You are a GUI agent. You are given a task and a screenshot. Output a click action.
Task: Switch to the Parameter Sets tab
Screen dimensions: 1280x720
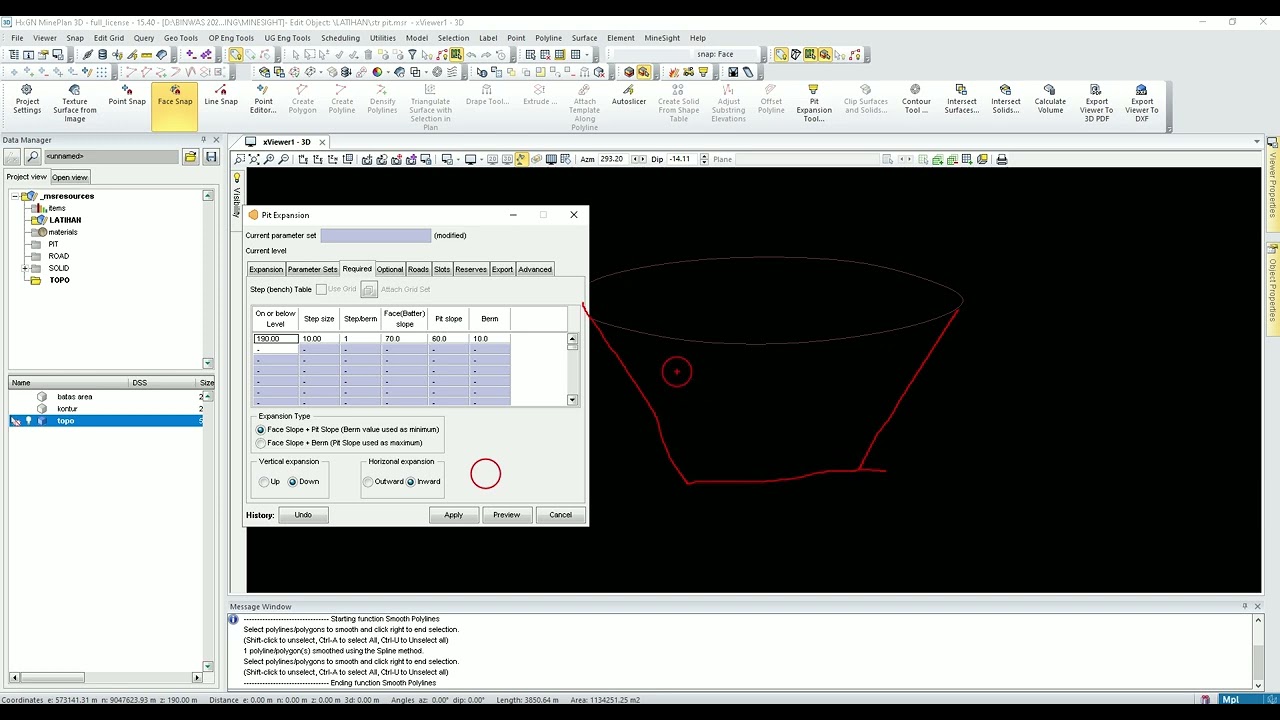(x=312, y=269)
